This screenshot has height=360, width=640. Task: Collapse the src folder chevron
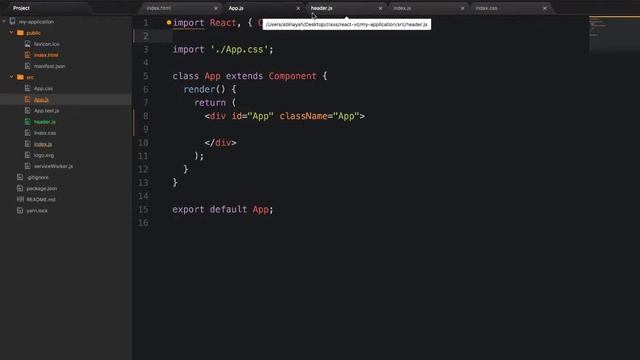click(11, 77)
